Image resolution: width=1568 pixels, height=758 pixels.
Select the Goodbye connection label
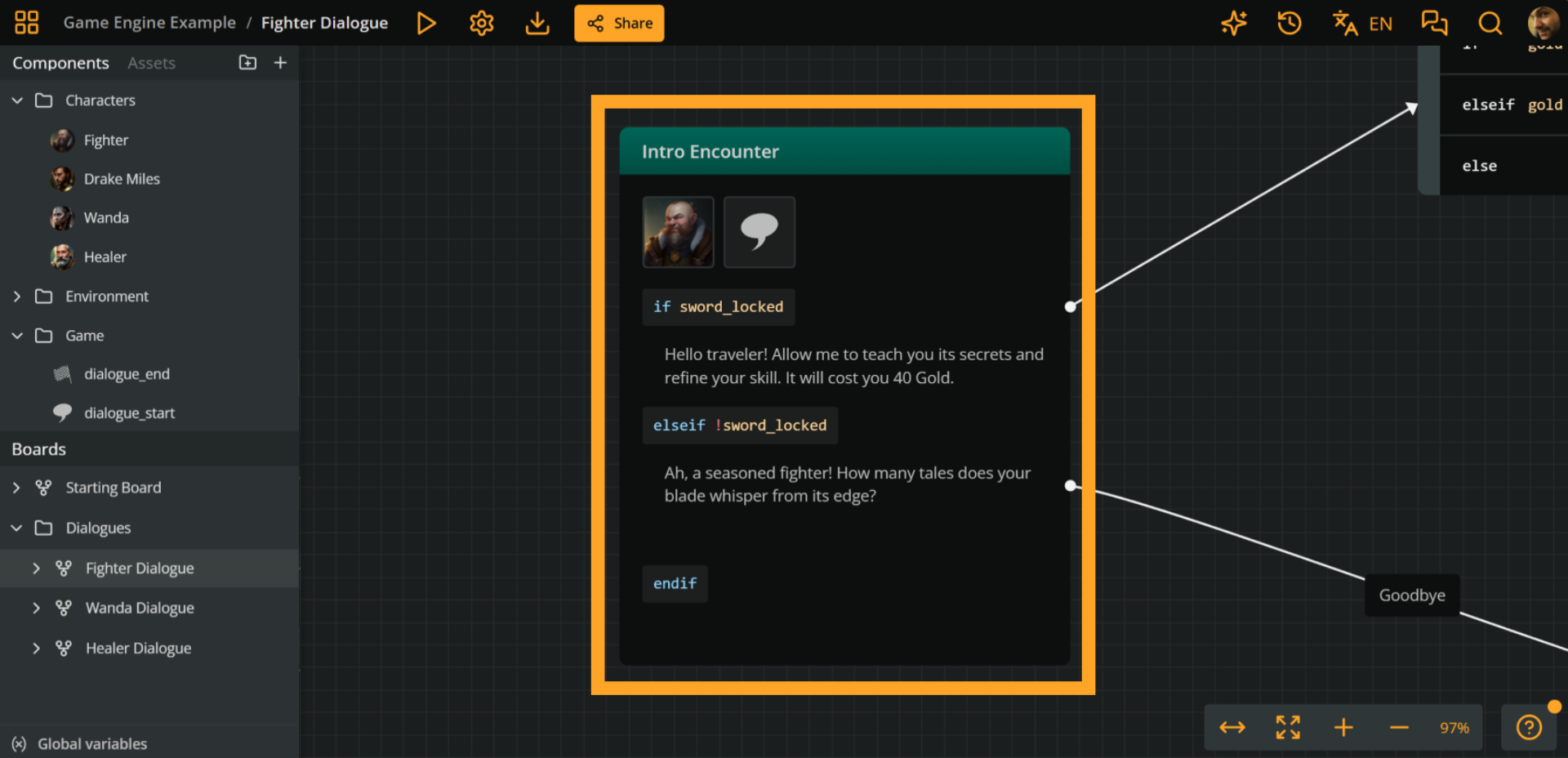coord(1412,595)
